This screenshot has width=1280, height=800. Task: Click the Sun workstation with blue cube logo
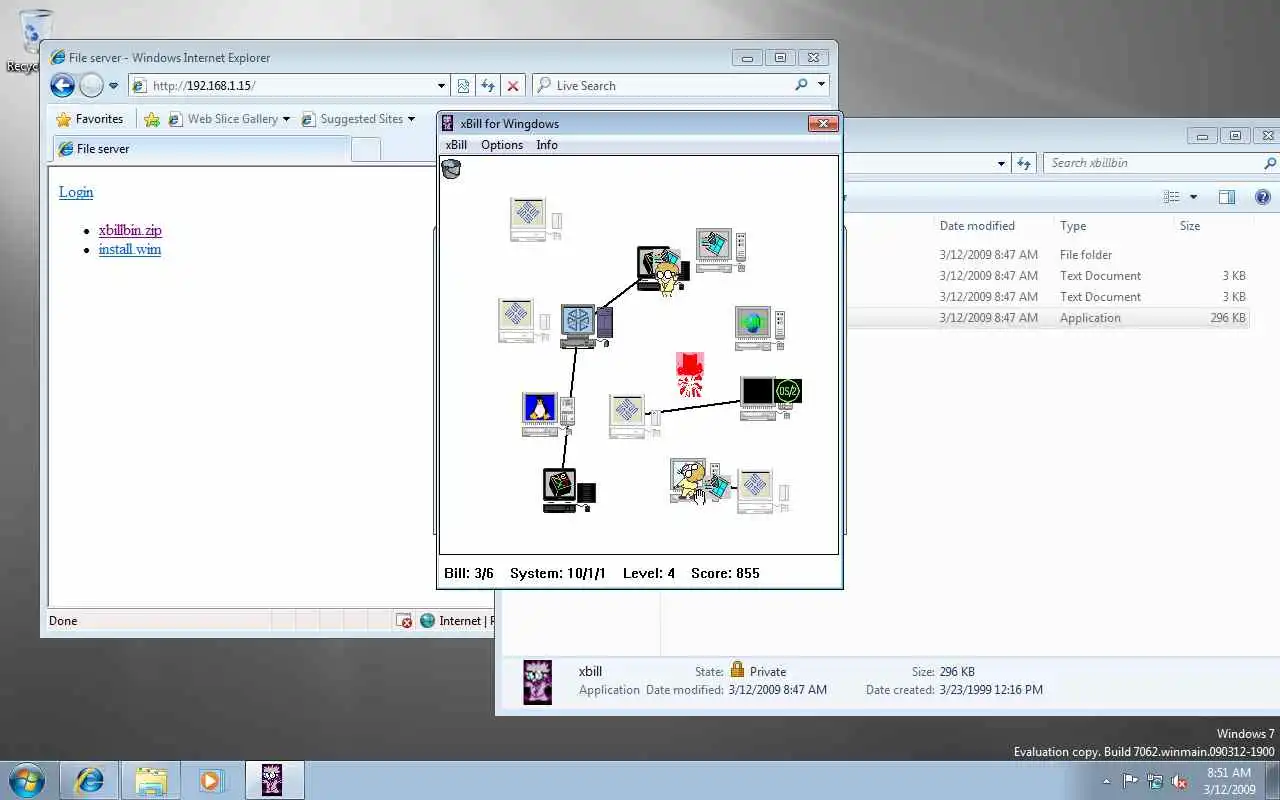click(x=586, y=326)
